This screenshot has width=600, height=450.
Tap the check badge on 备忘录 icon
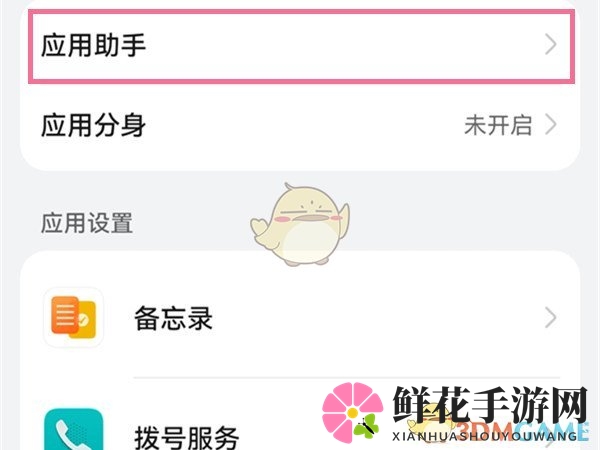[83, 320]
